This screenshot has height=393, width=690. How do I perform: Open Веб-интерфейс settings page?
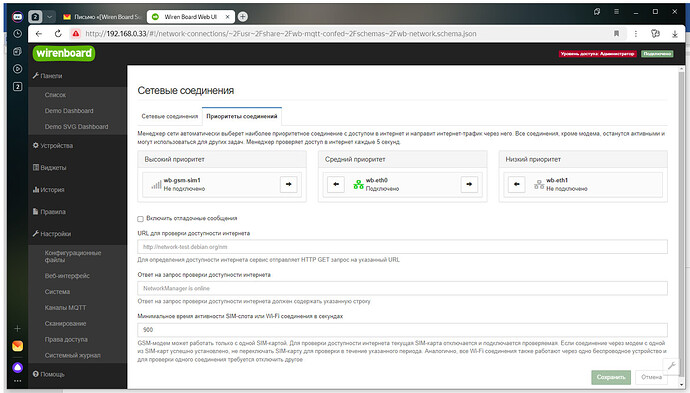[x=67, y=275]
